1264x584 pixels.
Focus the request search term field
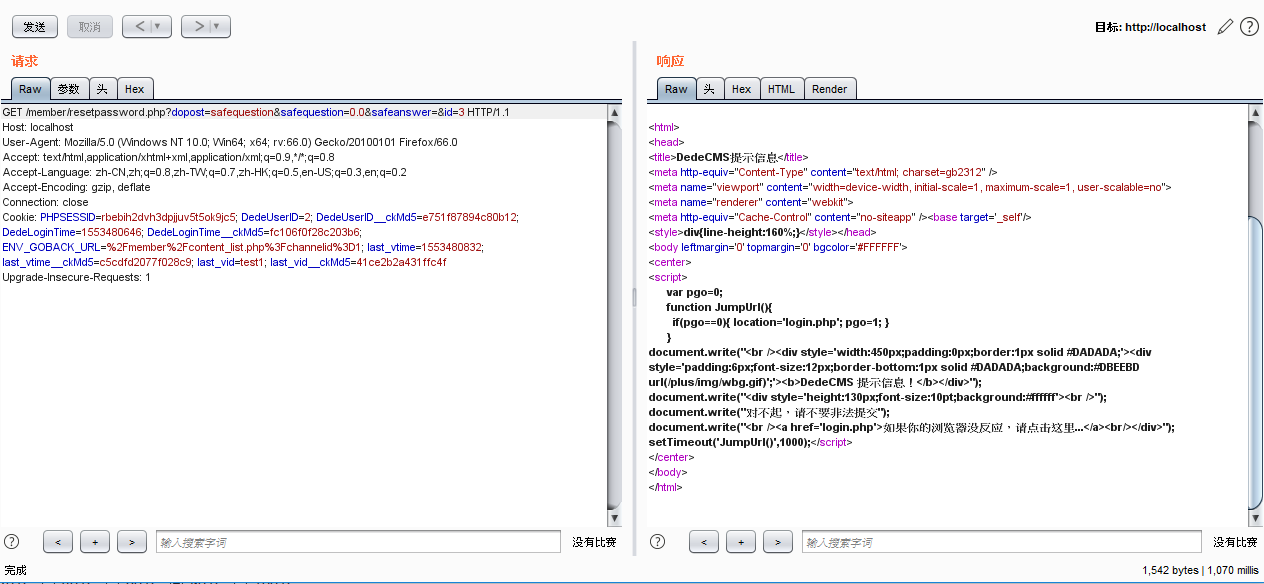(x=358, y=542)
